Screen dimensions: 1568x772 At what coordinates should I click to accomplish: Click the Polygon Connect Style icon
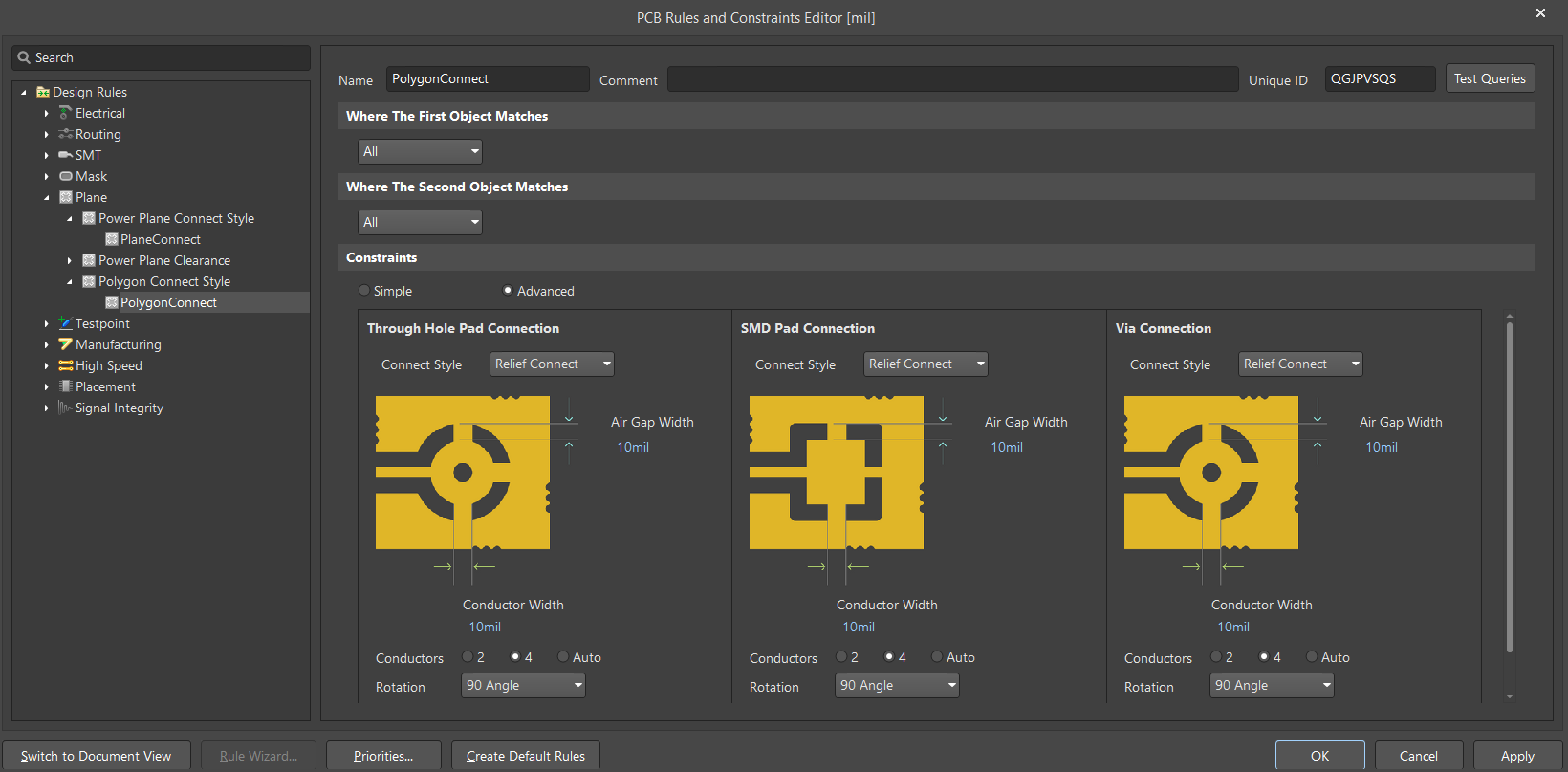point(88,281)
